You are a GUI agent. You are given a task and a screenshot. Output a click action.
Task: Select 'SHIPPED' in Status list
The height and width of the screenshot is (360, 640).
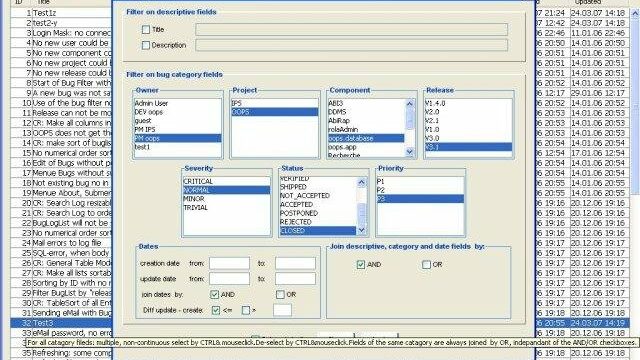click(318, 187)
